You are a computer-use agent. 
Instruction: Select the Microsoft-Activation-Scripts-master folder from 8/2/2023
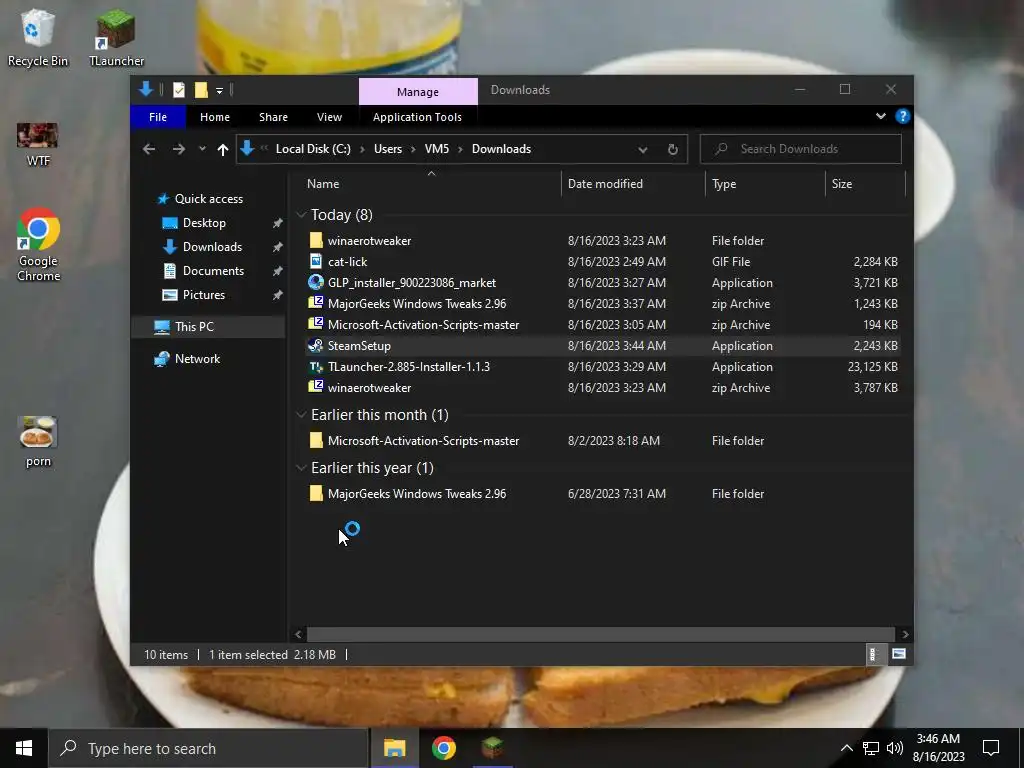(x=603, y=441)
